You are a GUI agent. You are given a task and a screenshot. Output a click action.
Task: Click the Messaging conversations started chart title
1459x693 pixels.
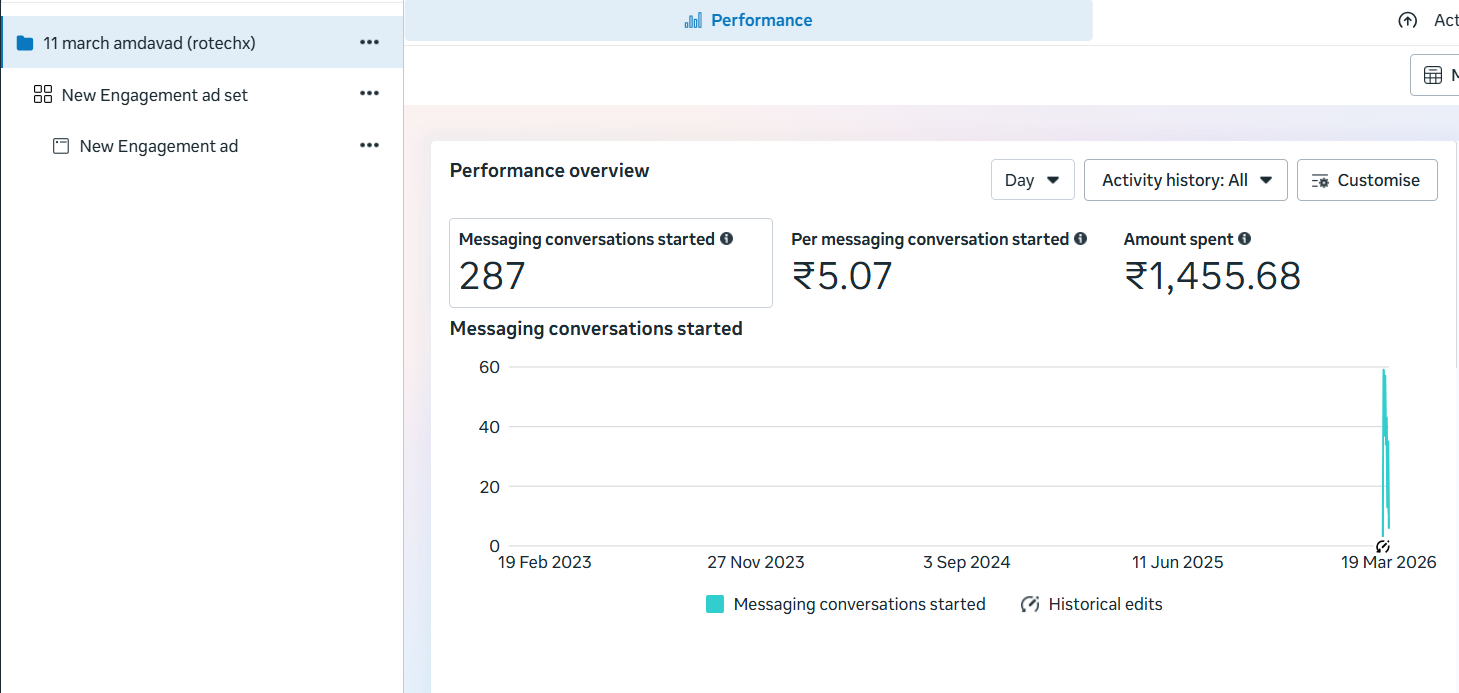pos(596,328)
